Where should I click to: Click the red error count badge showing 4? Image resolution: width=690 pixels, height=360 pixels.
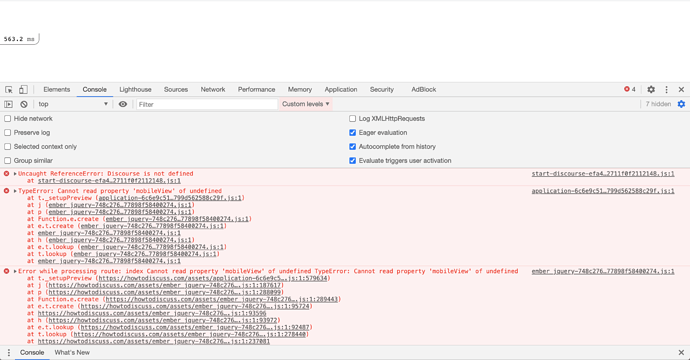click(630, 89)
